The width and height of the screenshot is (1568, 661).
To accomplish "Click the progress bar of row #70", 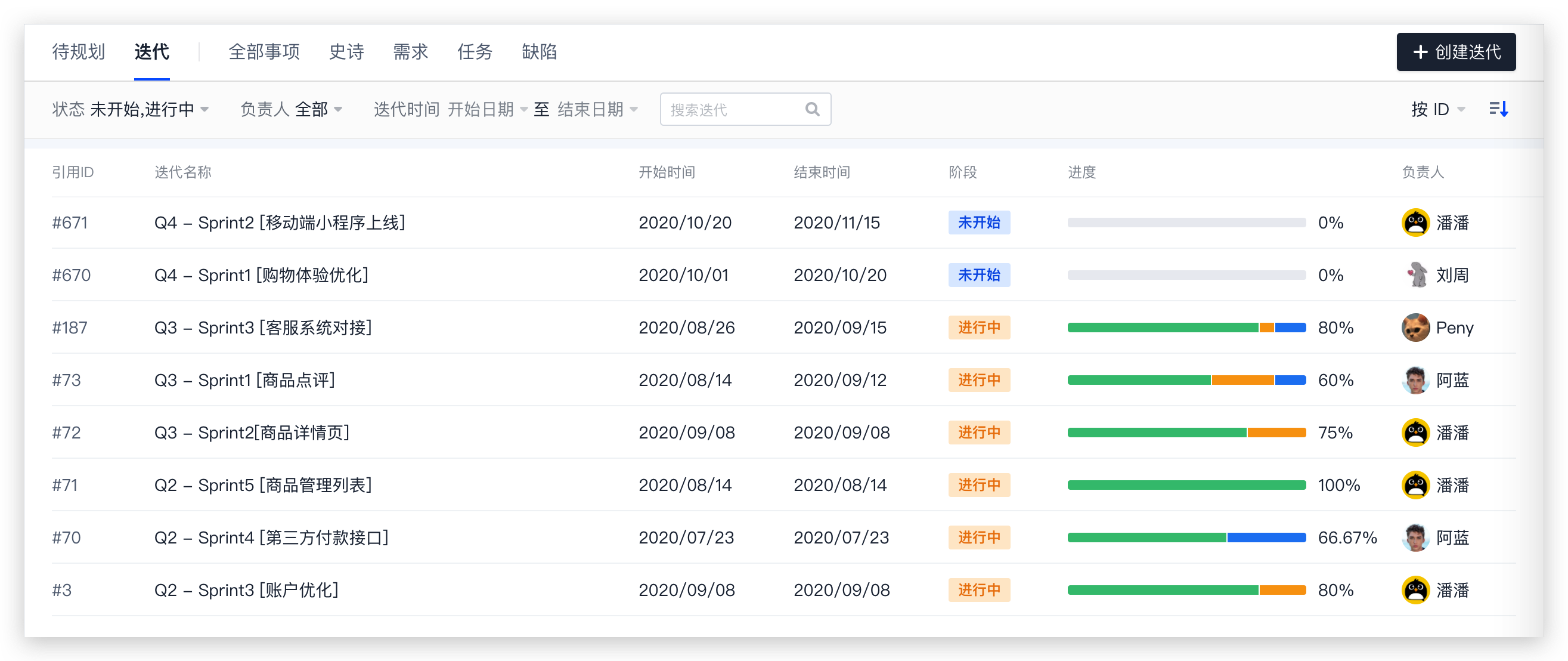I will click(x=1186, y=538).
